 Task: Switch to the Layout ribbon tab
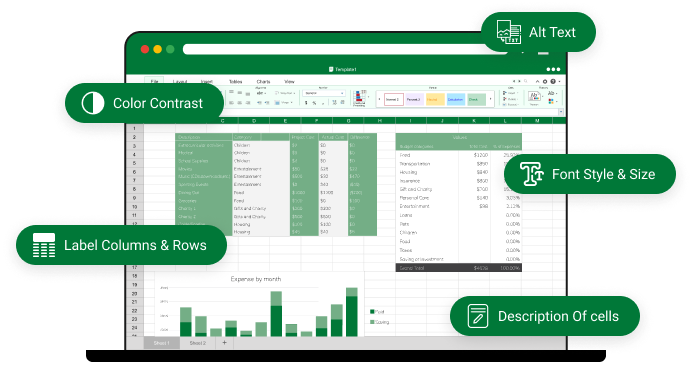(180, 82)
